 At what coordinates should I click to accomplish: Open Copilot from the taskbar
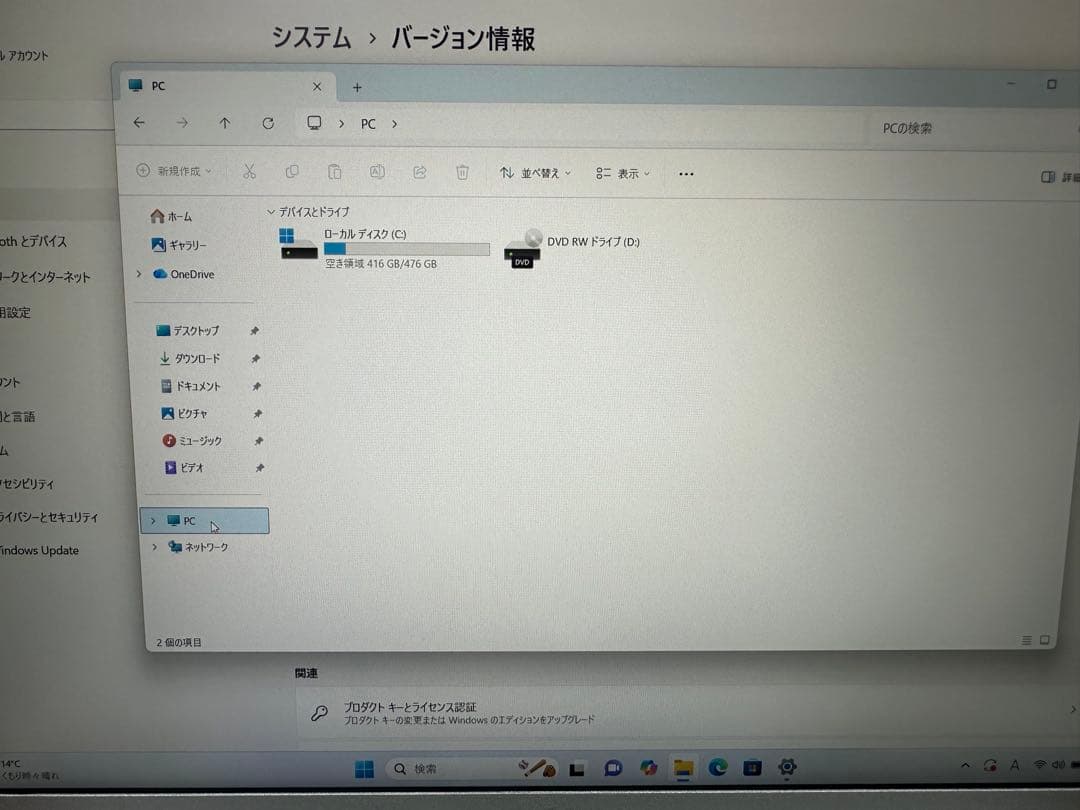(648, 767)
